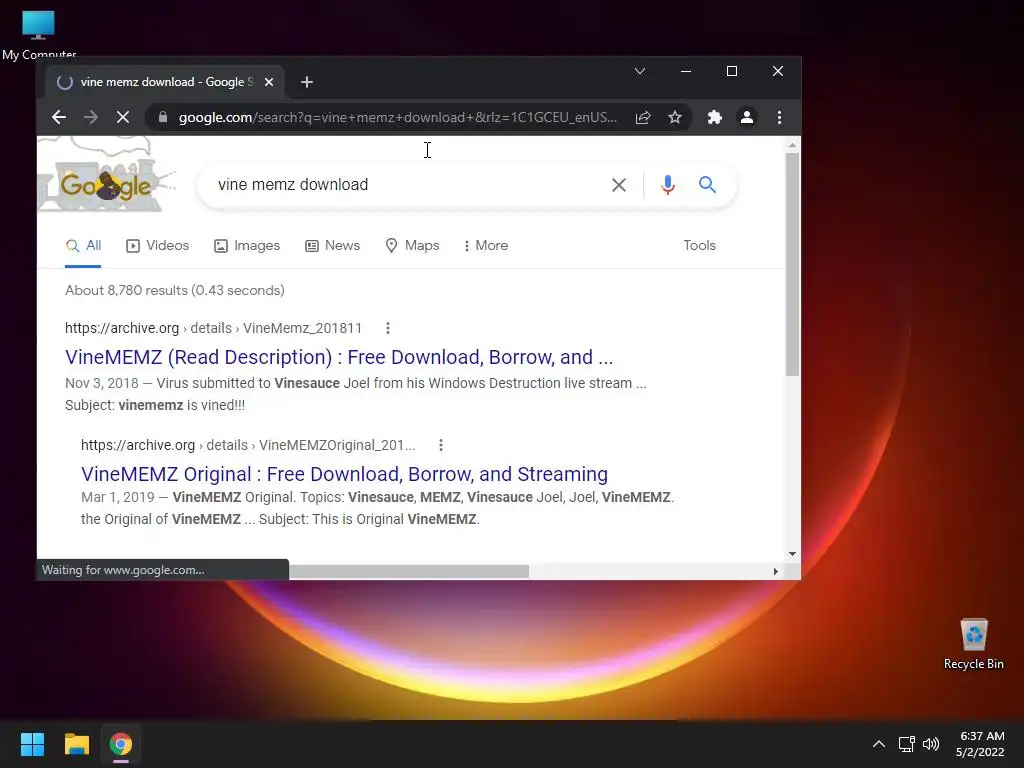Viewport: 1024px width, 768px height.
Task: Open Chrome three-dot menu
Action: (779, 118)
